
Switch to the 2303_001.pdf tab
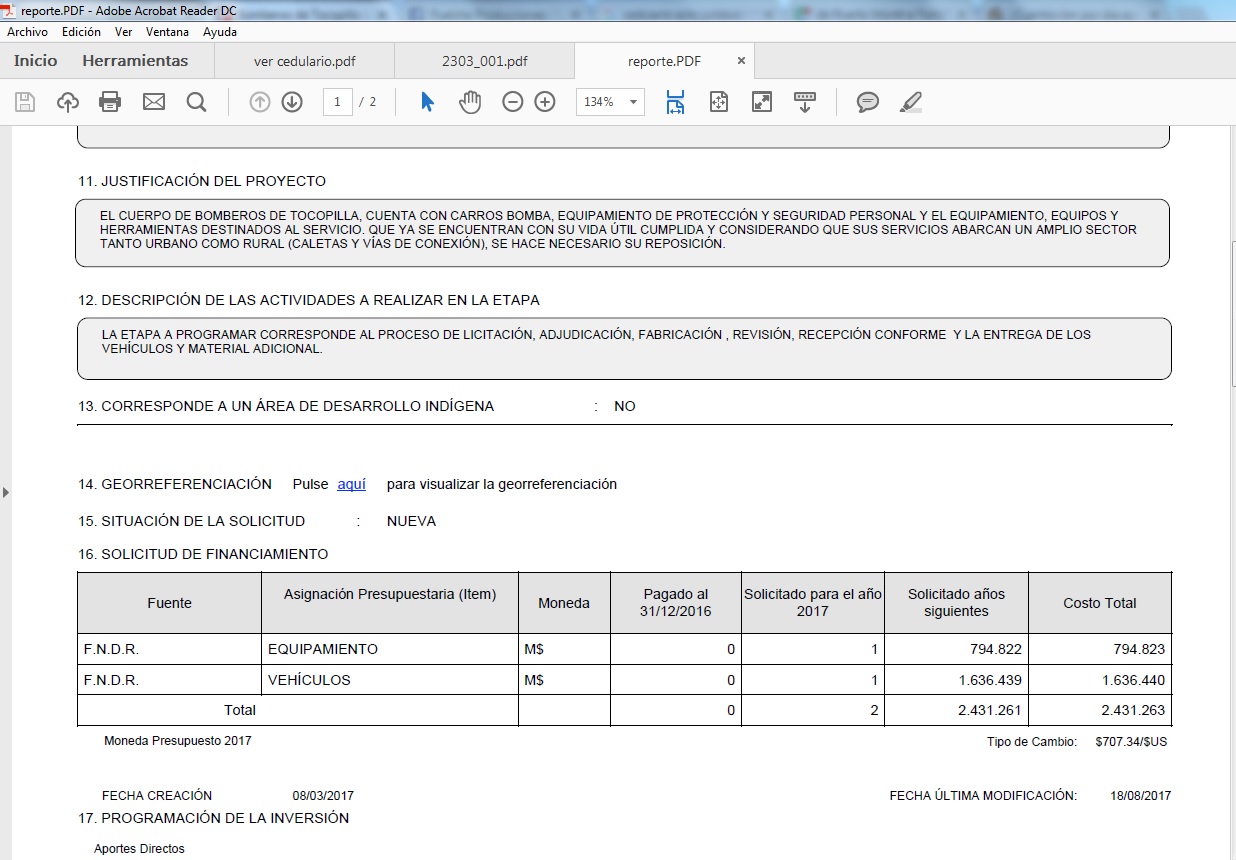coord(485,61)
